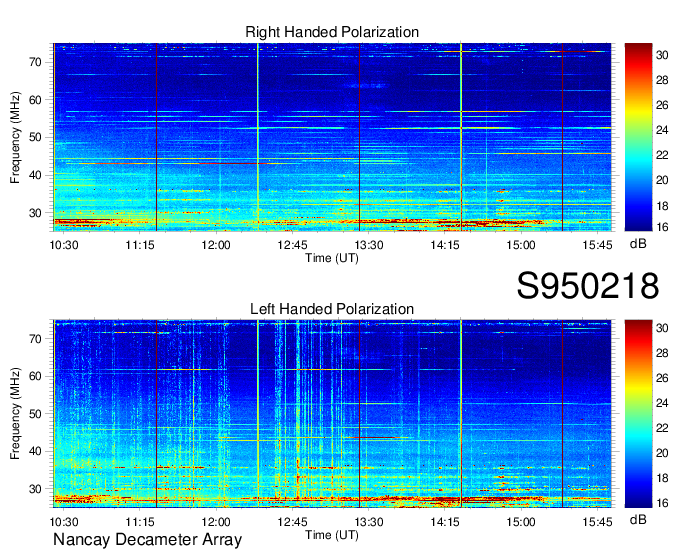Pick 30 dB value on Left Handed color bar
Image resolution: width=680 pixels, height=552 pixels.
tap(662, 328)
